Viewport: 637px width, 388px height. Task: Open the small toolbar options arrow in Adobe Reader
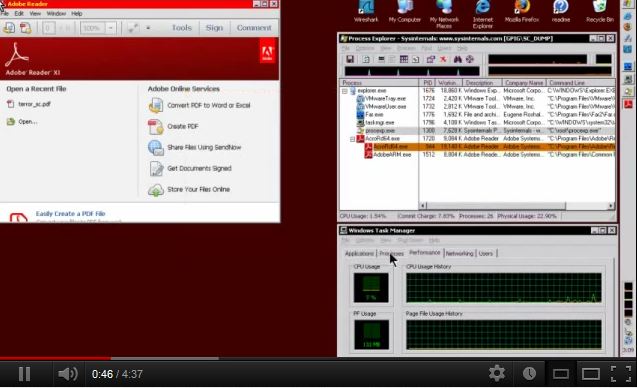148,28
